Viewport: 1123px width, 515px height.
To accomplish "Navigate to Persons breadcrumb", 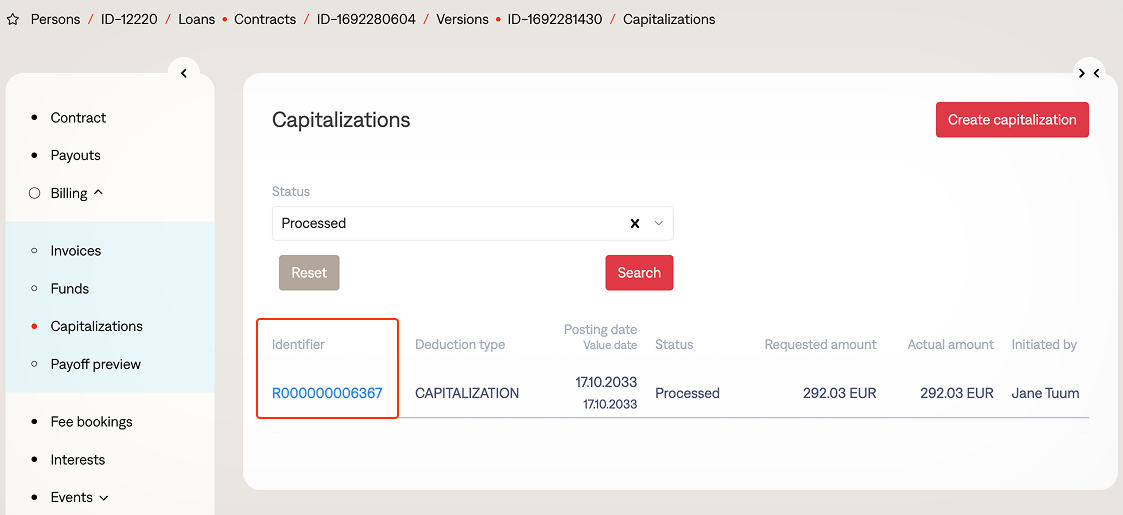I will point(55,20).
